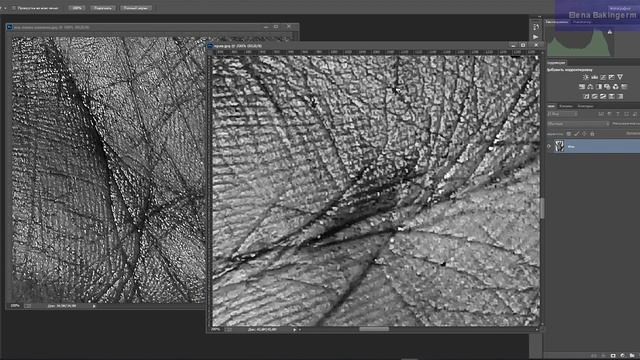Add an Exposure adjustment layer
The width and height of the screenshot is (640, 360).
[611, 77]
